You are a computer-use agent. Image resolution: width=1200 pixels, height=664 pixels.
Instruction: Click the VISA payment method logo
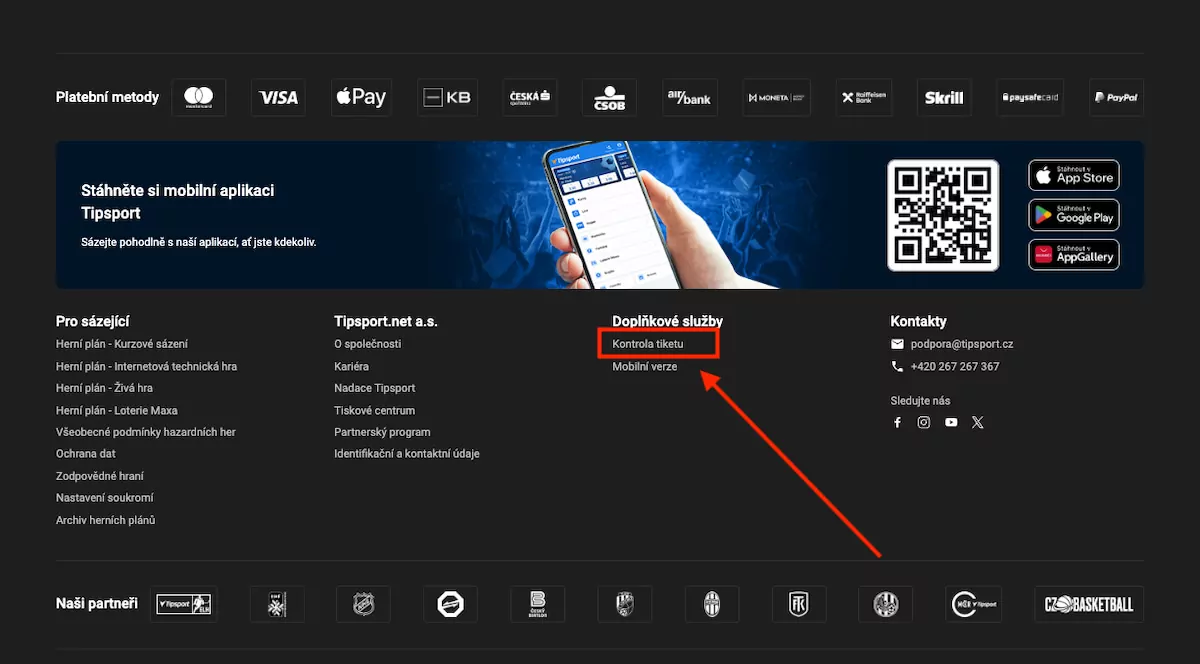[278, 97]
